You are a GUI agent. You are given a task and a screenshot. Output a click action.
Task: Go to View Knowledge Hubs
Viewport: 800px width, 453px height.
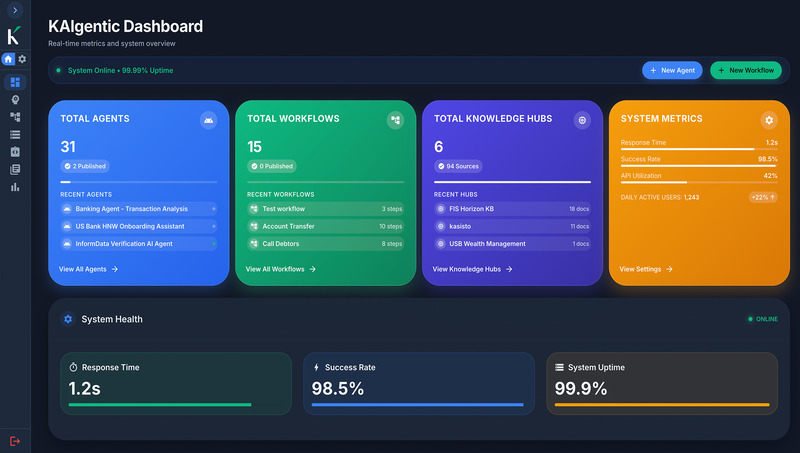tap(473, 269)
